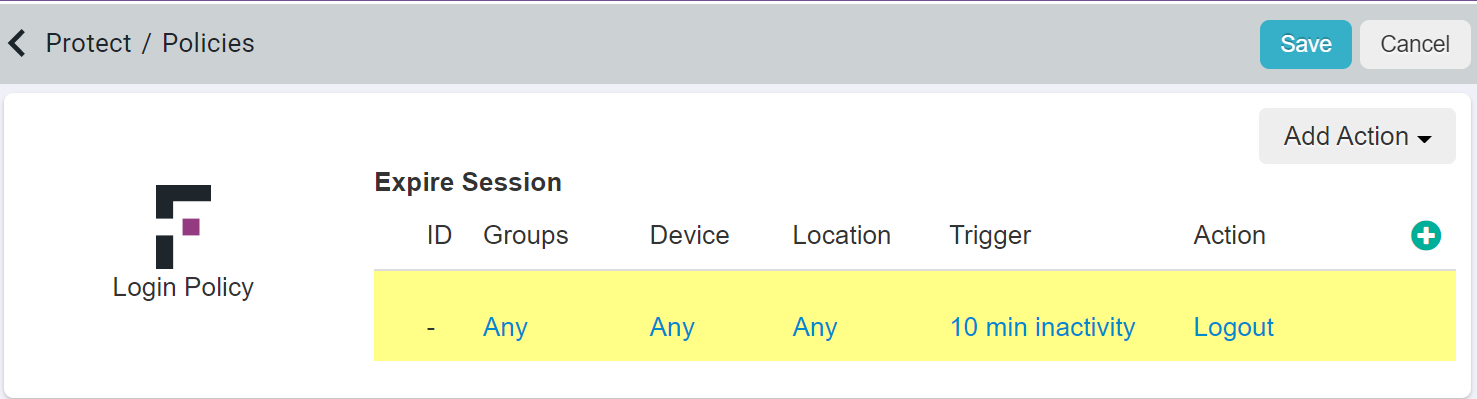Edit the Location value Any

[815, 328]
